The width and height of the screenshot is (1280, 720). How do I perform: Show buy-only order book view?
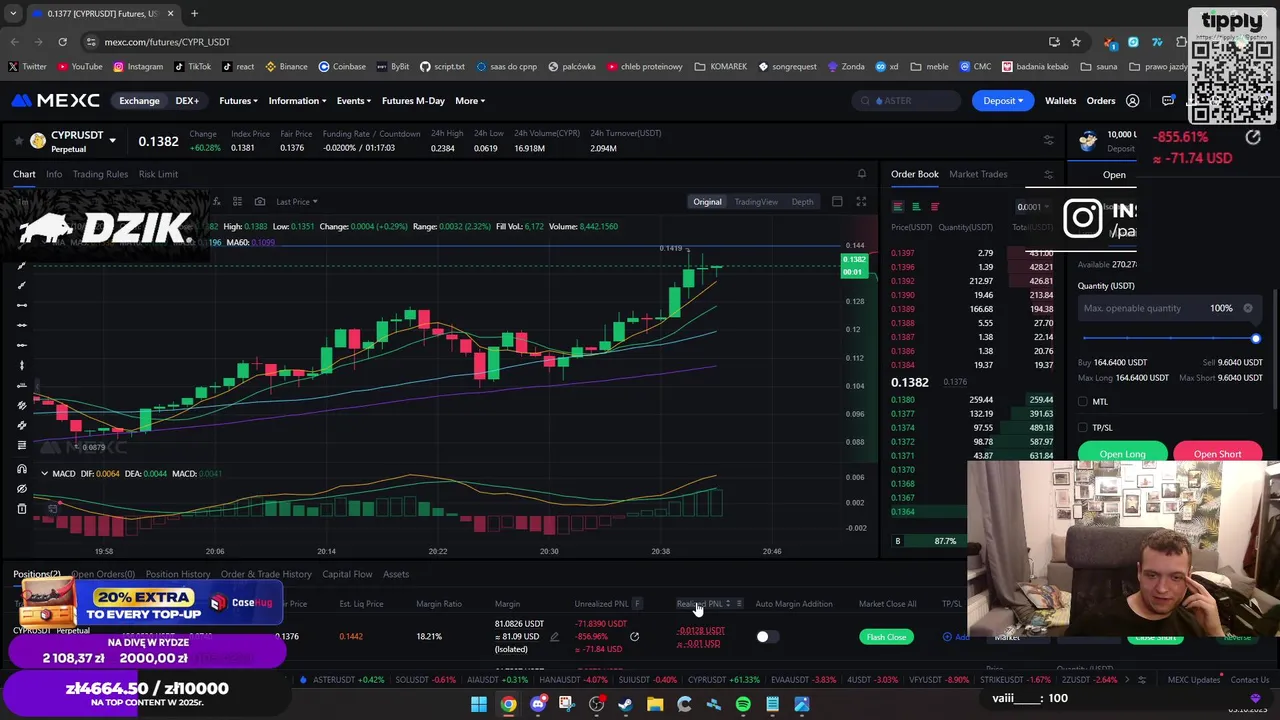pyautogui.click(x=916, y=207)
